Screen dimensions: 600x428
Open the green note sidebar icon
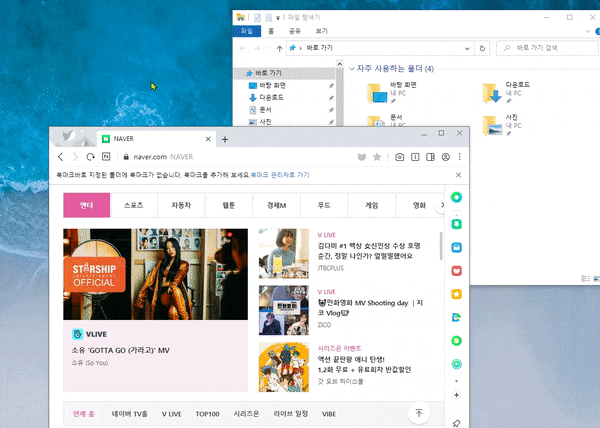coord(457,340)
